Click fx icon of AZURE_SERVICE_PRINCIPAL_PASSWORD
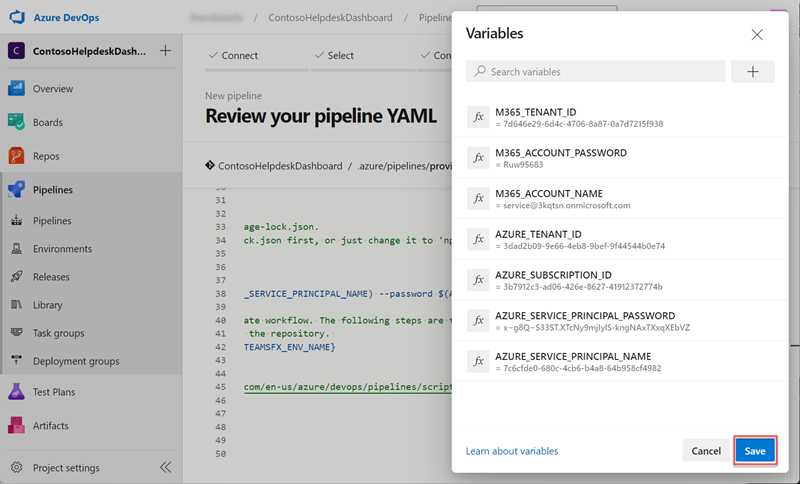The width and height of the screenshot is (800, 484). coord(478,321)
